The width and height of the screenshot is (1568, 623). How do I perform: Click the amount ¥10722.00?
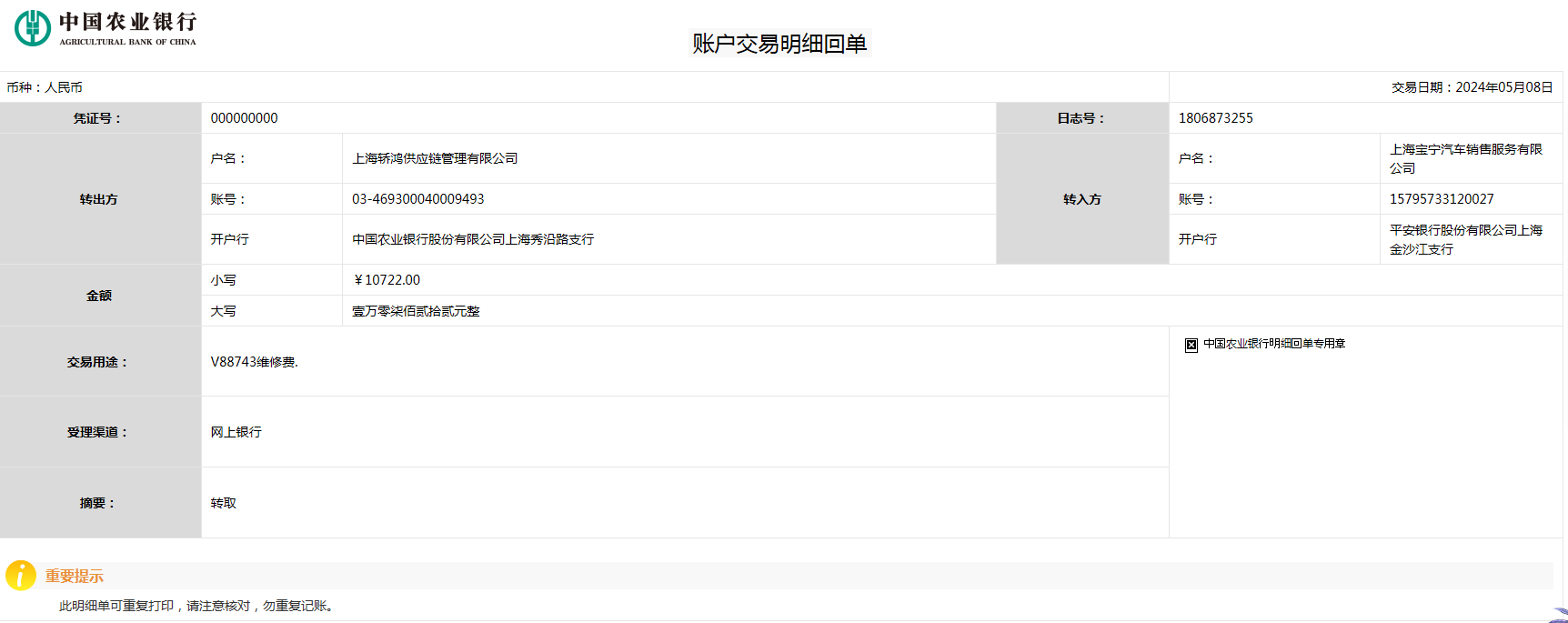click(x=387, y=280)
